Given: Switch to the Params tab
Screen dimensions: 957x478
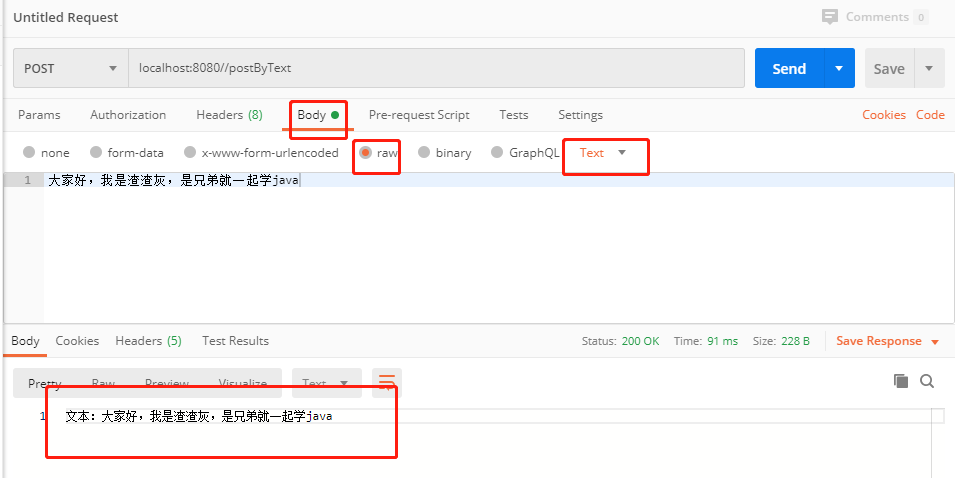Looking at the screenshot, I should tap(39, 115).
